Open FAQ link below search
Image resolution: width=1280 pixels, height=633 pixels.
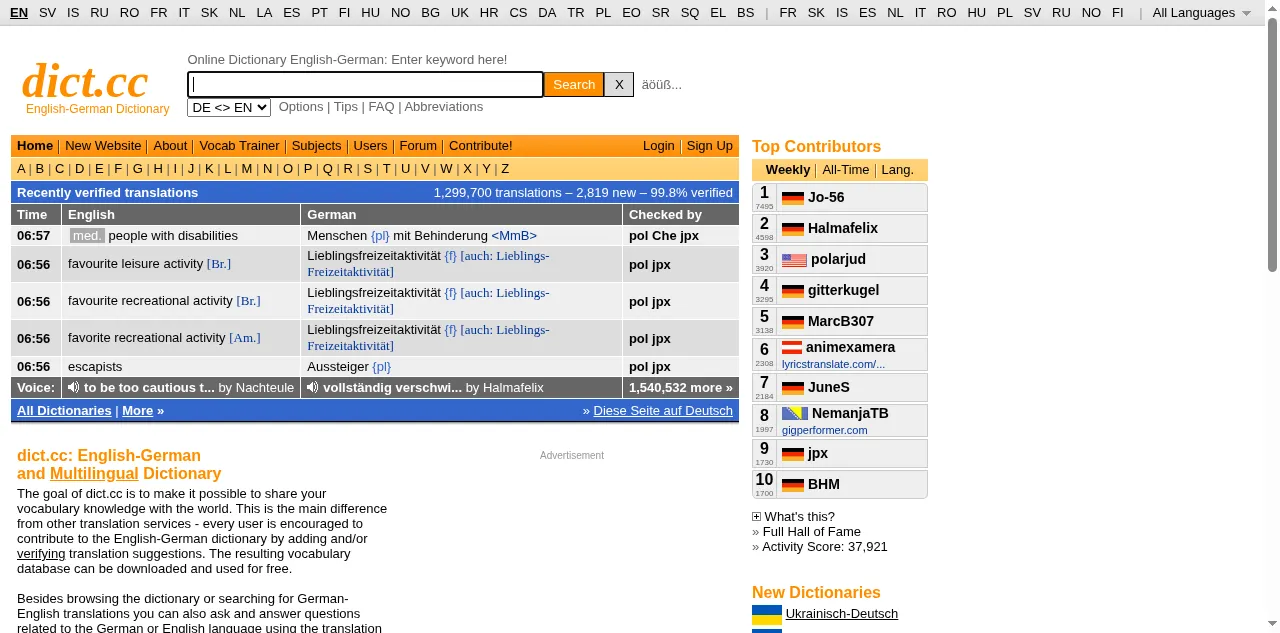click(381, 107)
